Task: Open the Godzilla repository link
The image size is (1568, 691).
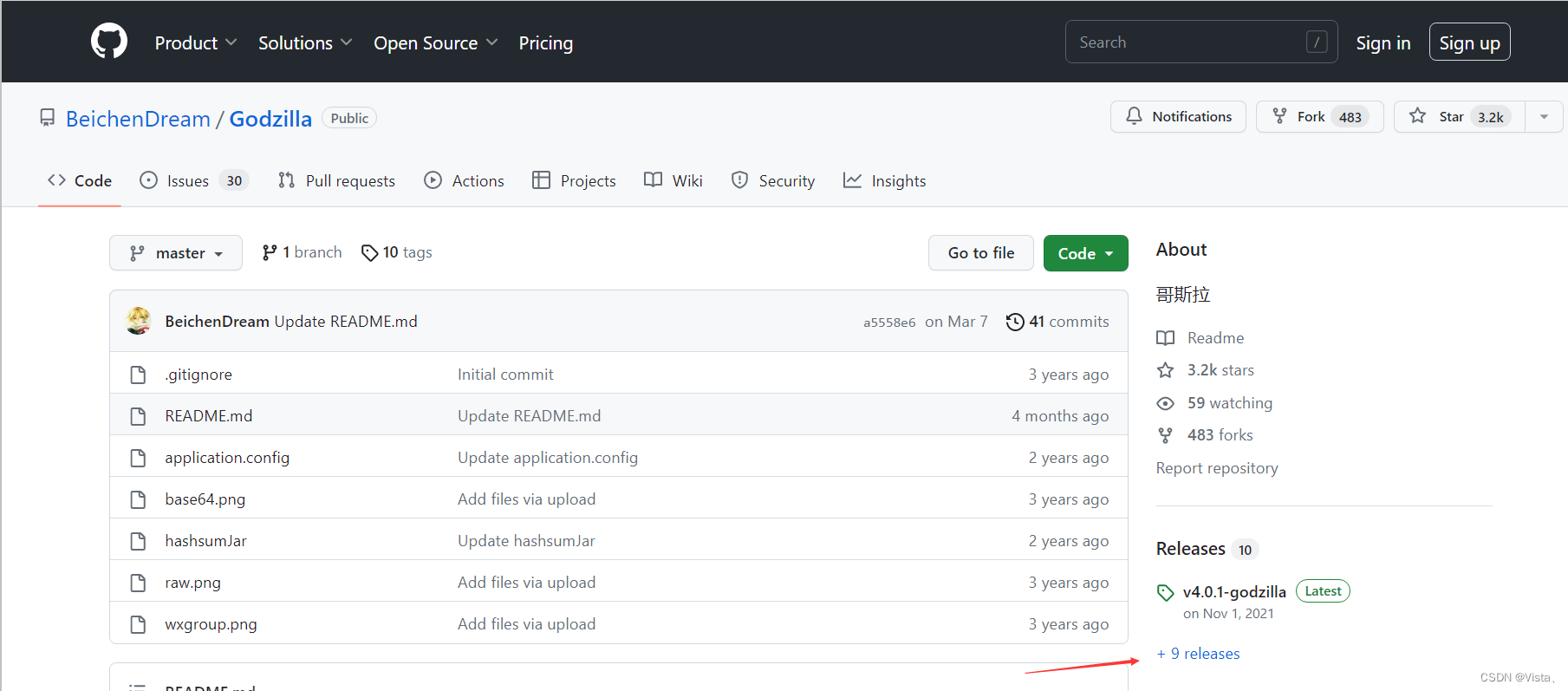Action: point(270,119)
